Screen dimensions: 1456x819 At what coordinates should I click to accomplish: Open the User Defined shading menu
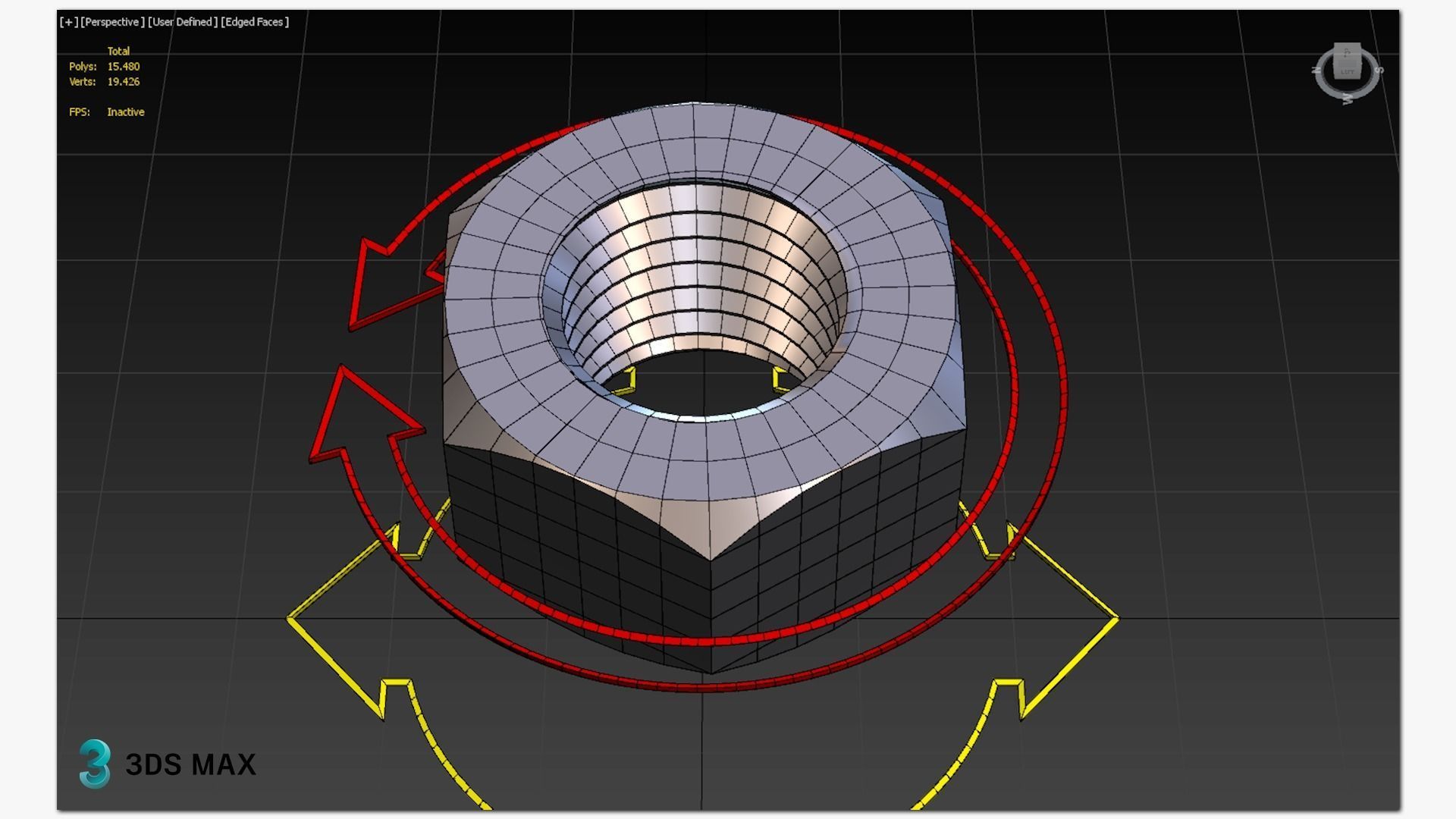tap(181, 22)
